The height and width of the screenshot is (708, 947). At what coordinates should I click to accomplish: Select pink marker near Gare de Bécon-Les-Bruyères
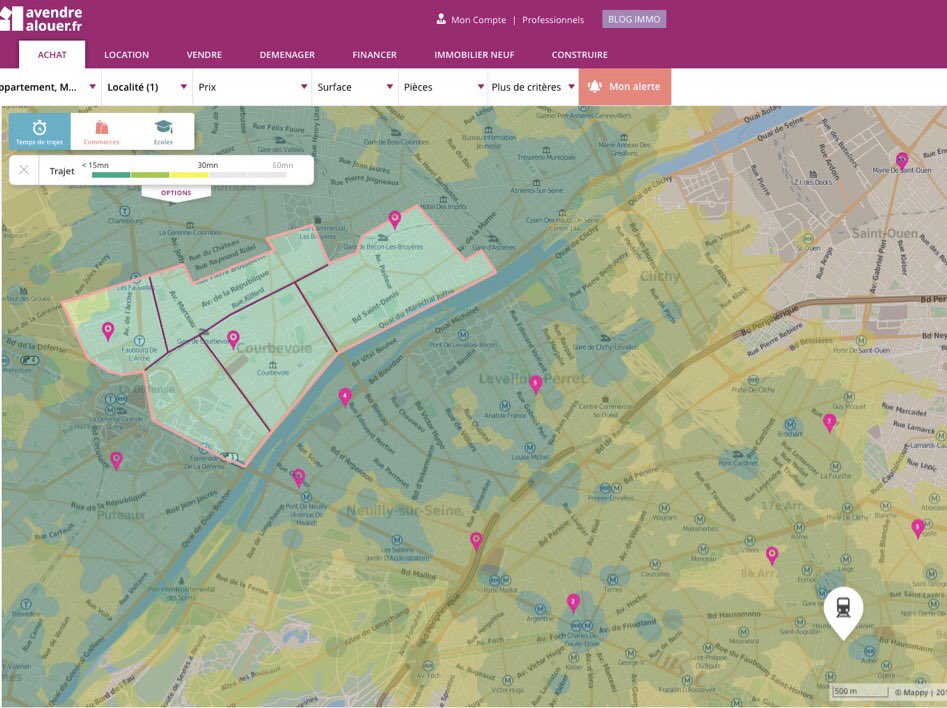tap(394, 219)
